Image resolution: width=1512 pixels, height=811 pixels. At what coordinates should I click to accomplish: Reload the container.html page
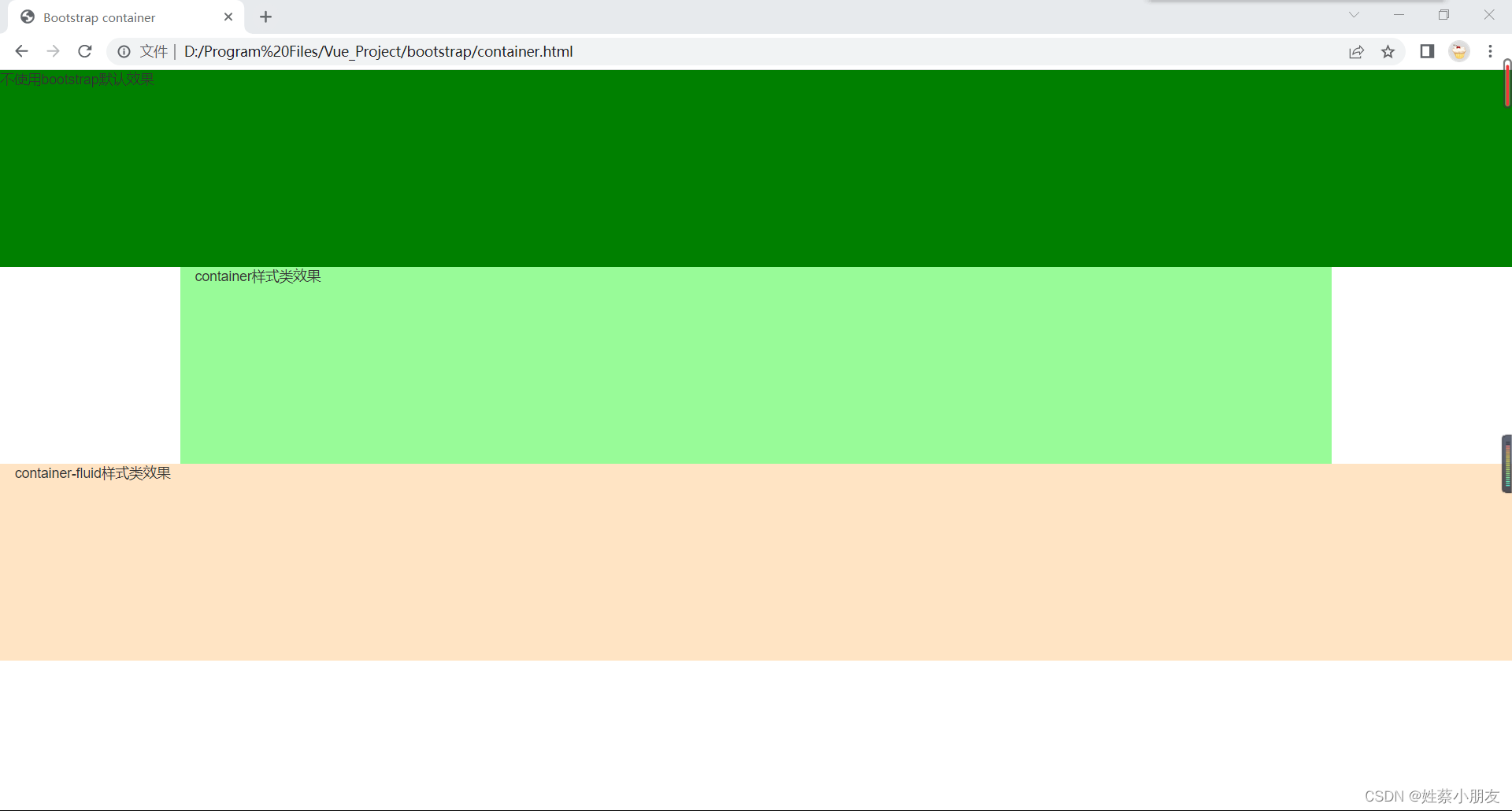tap(85, 51)
